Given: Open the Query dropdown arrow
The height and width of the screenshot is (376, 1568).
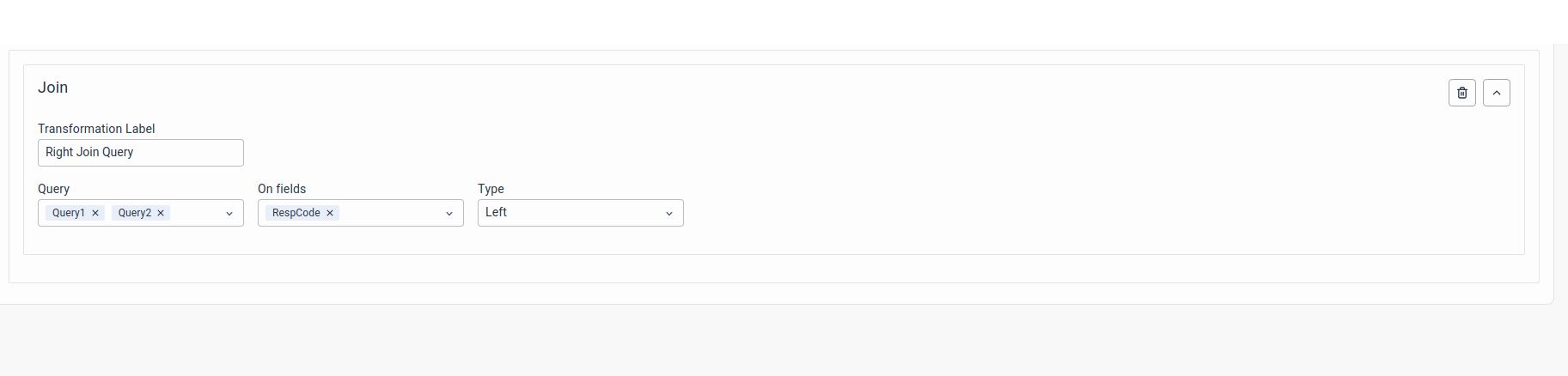Looking at the screenshot, I should [x=229, y=214].
